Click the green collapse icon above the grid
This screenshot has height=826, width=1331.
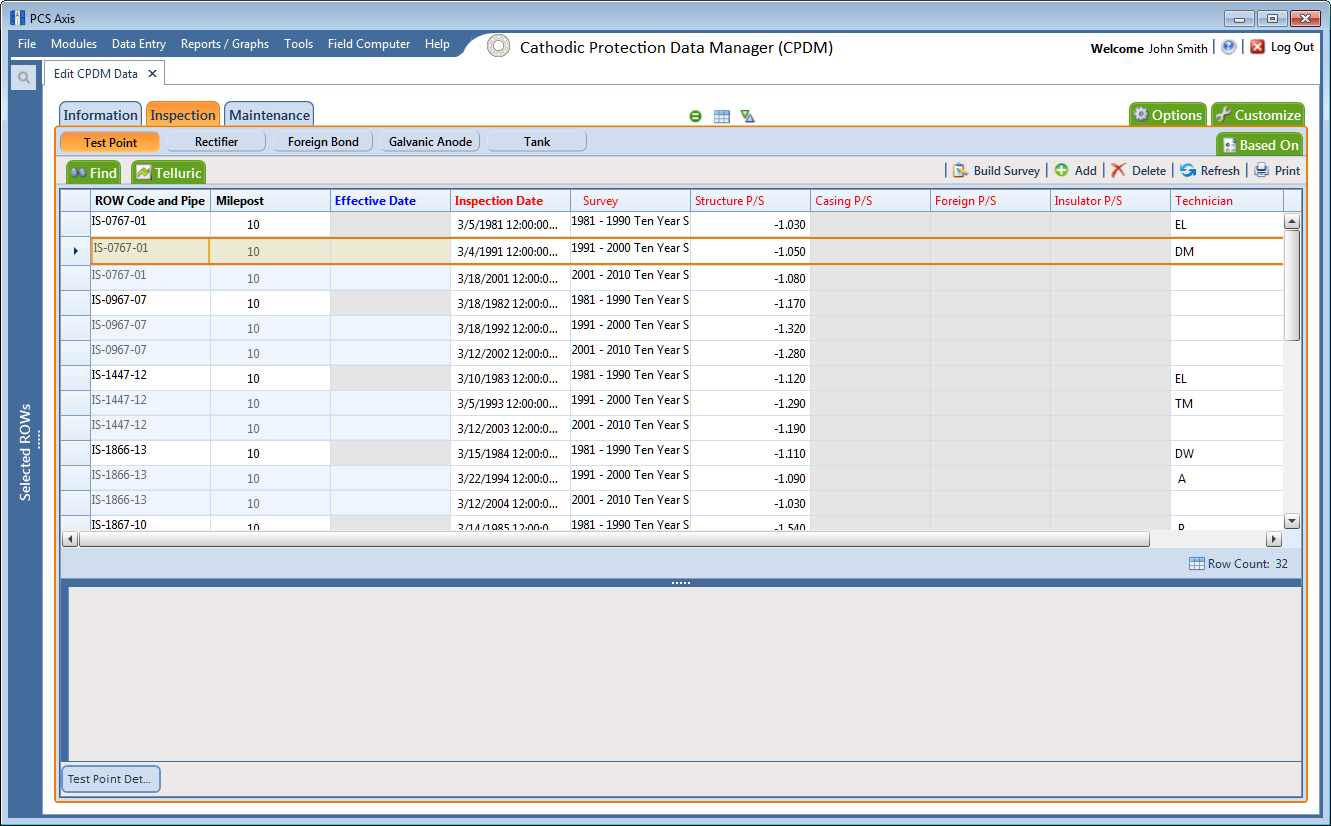[x=695, y=116]
